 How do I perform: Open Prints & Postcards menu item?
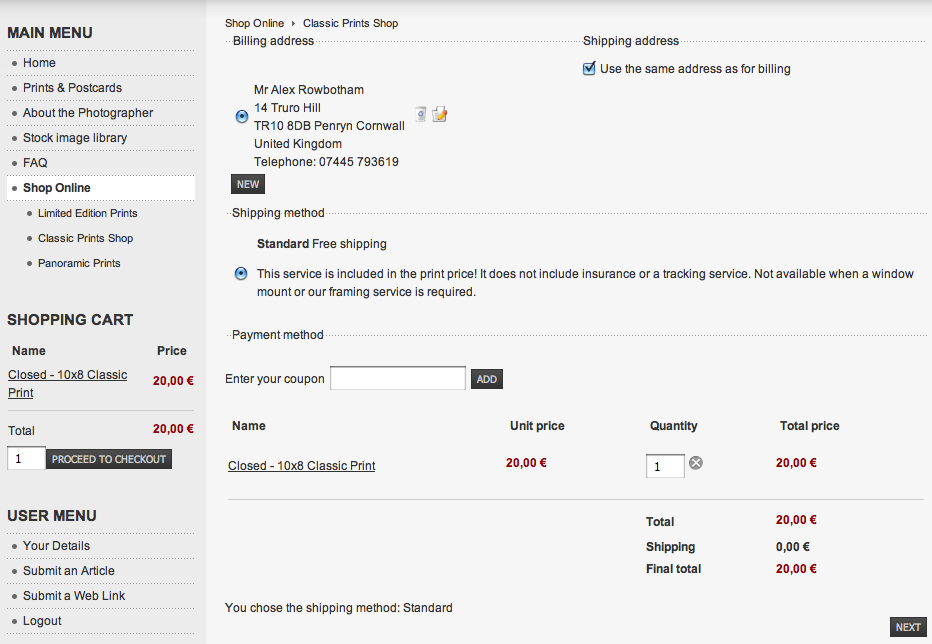click(73, 88)
